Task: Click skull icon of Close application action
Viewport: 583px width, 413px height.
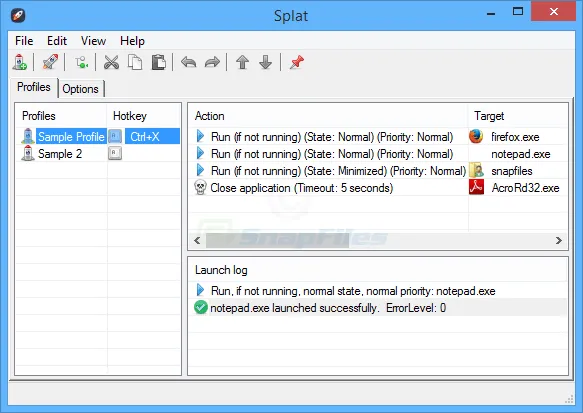Action: (200, 187)
